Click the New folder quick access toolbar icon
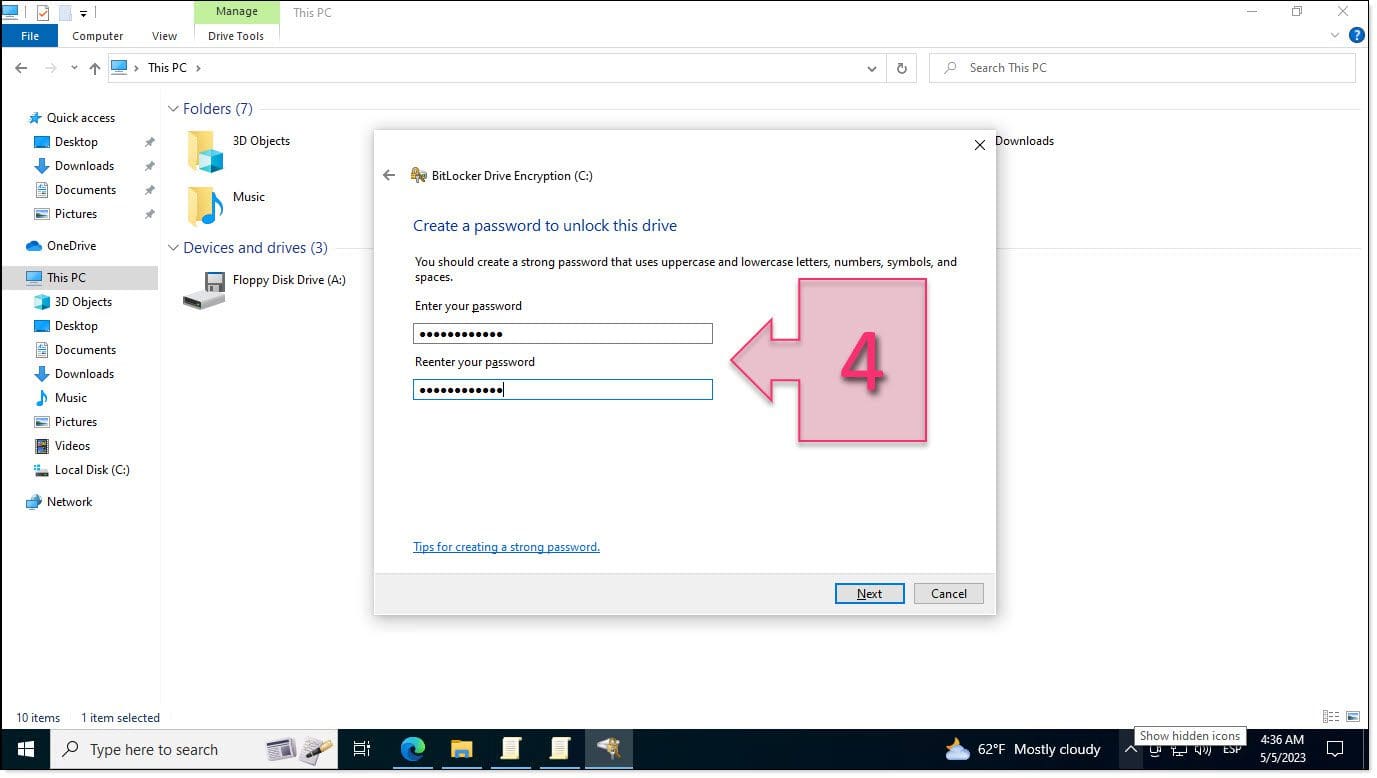1377x778 pixels. [x=65, y=12]
